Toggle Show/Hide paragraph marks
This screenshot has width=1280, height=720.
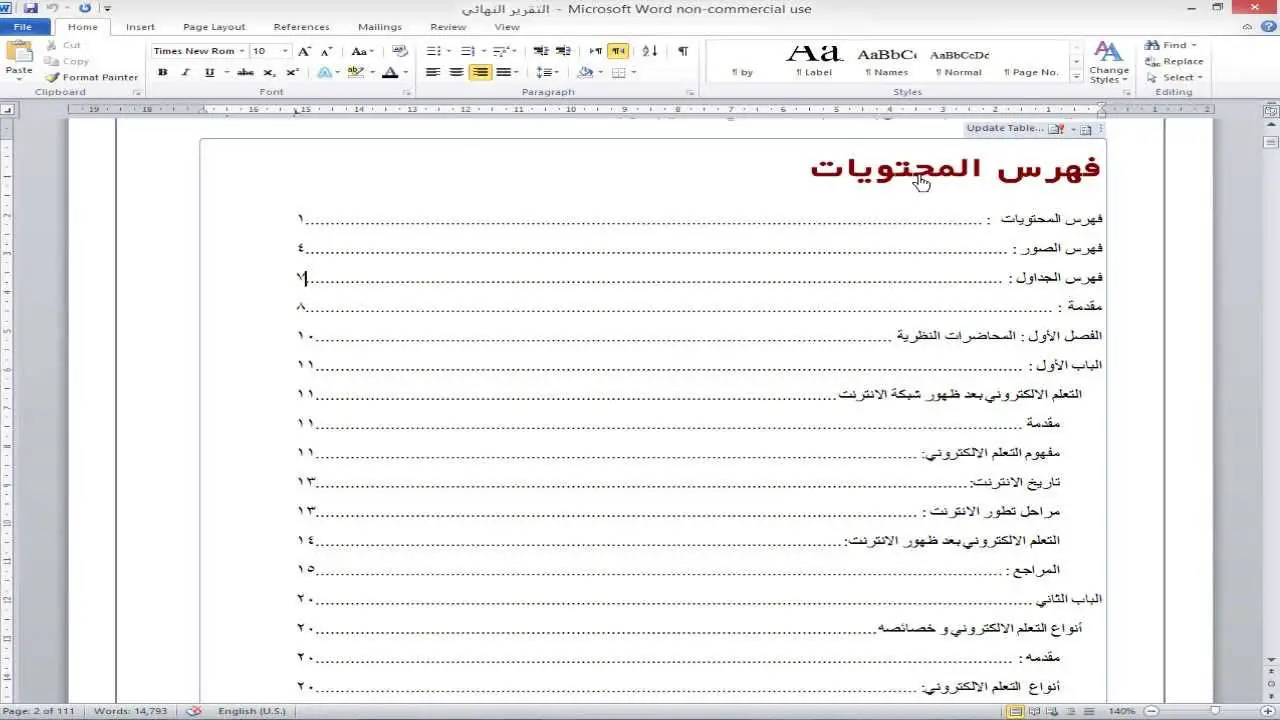[x=683, y=51]
